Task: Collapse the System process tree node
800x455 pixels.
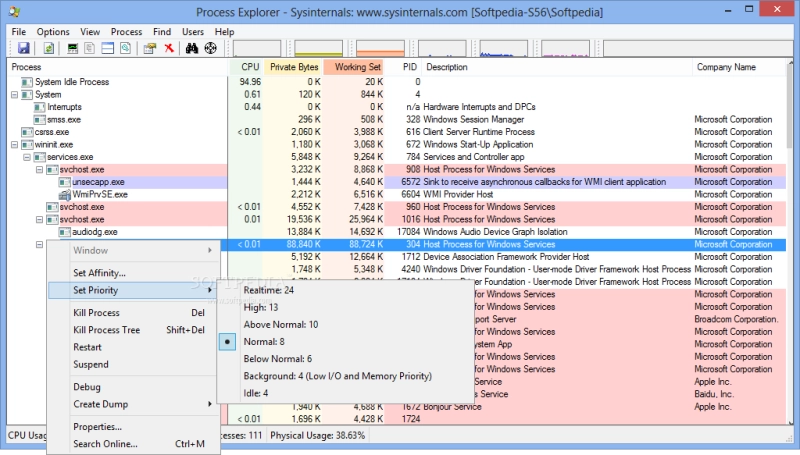Action: pos(14,95)
